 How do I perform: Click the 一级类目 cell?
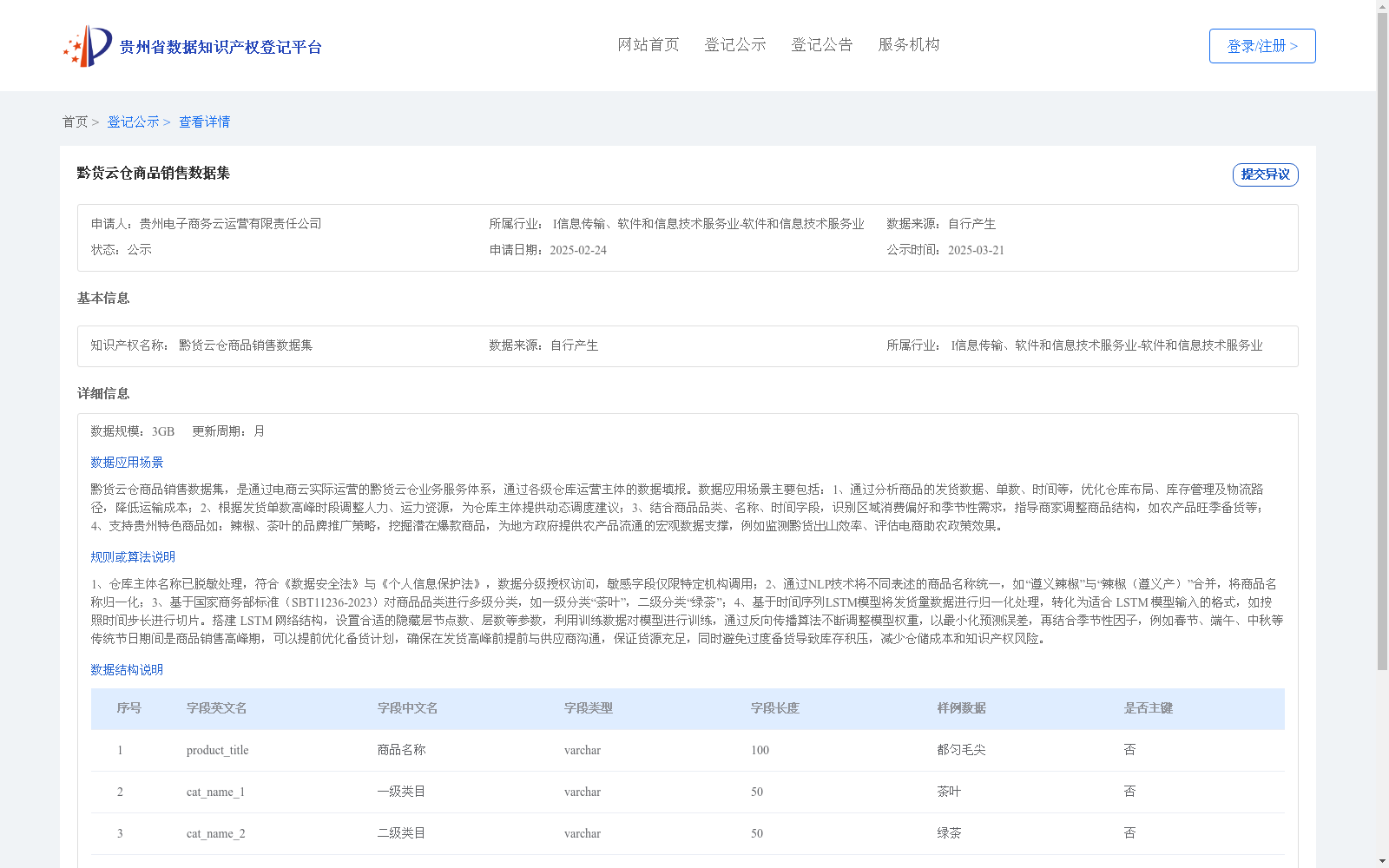point(402,792)
